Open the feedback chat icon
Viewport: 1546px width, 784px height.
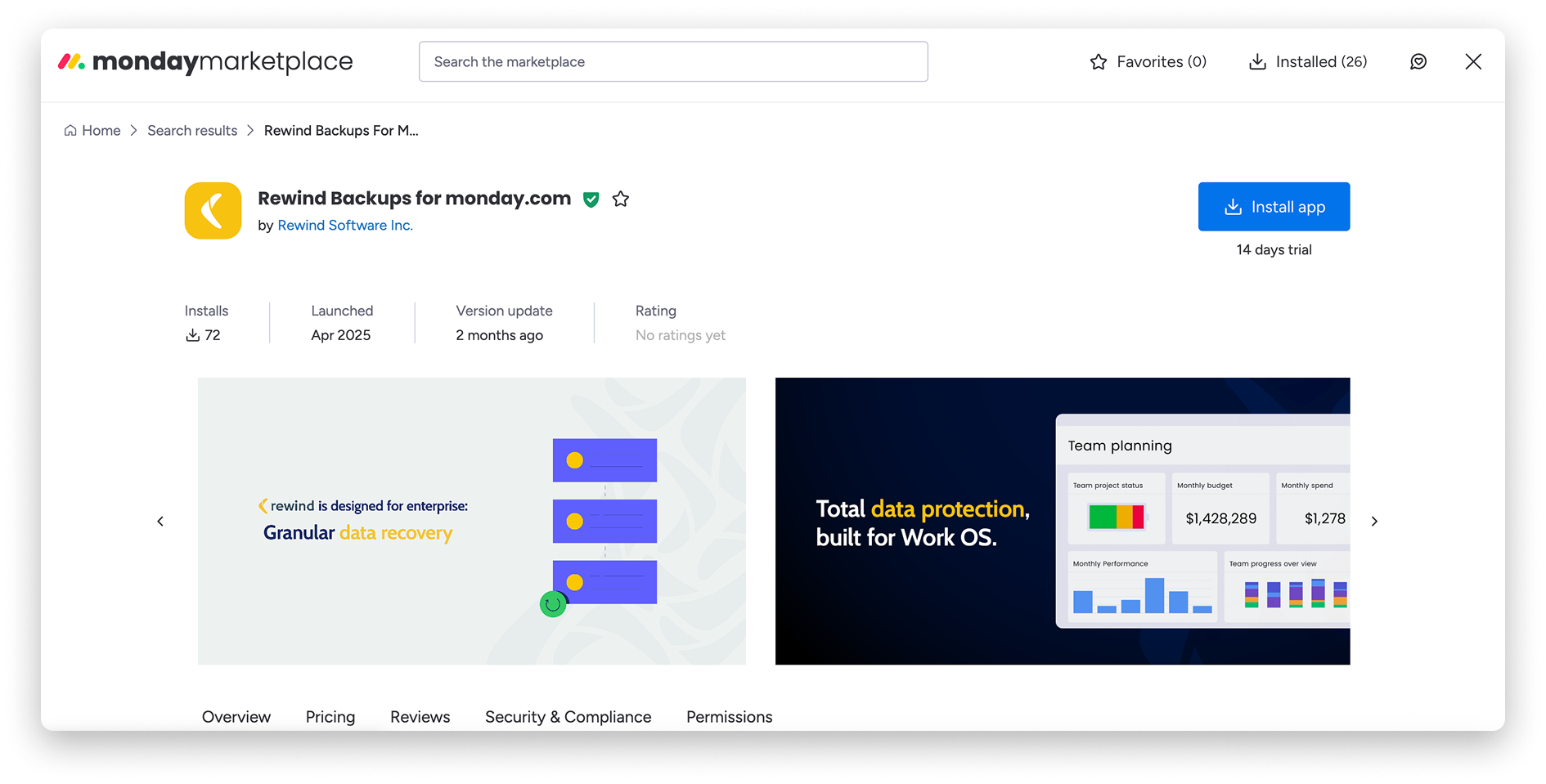(1418, 61)
